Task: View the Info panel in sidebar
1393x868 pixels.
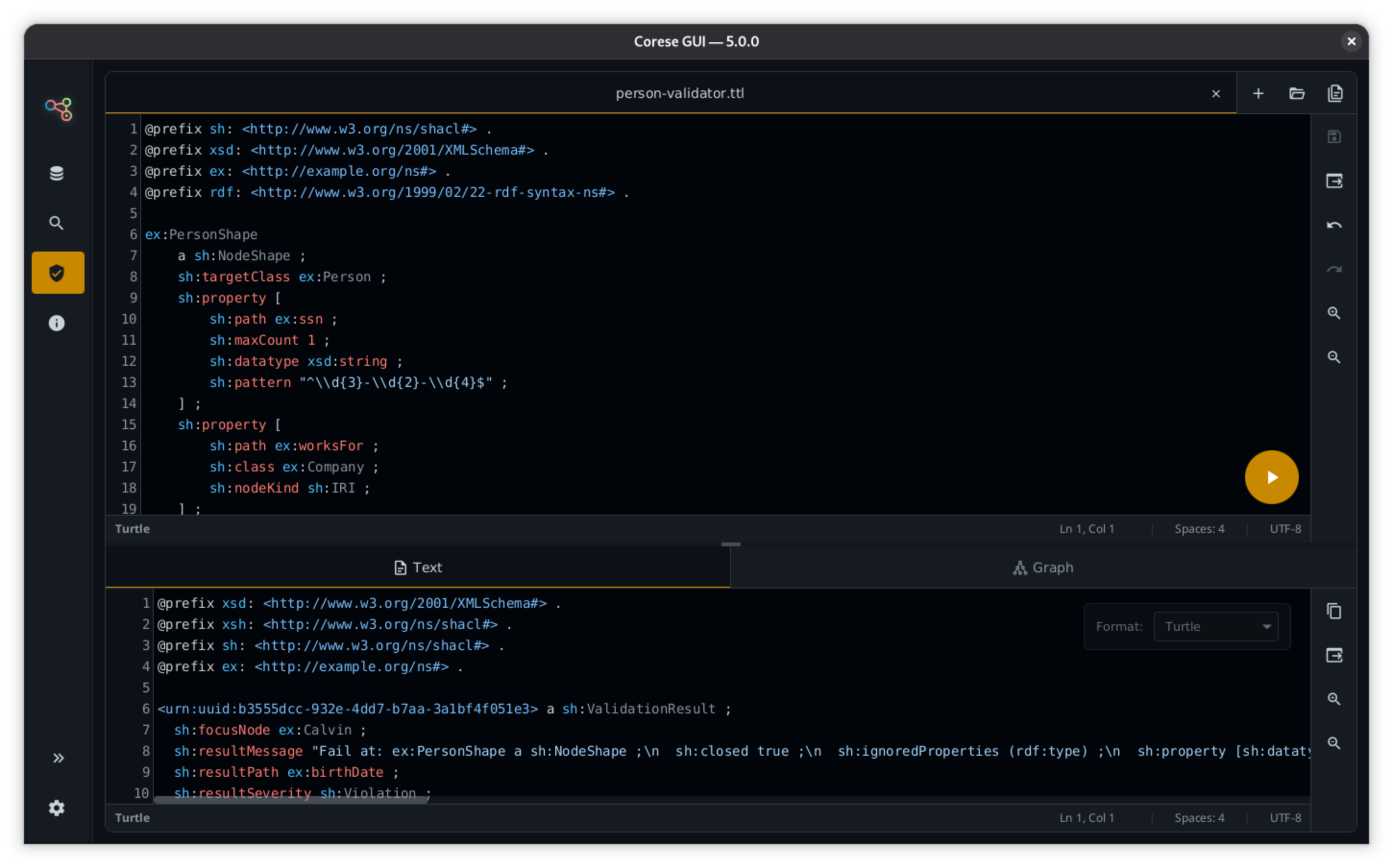Action: [58, 323]
